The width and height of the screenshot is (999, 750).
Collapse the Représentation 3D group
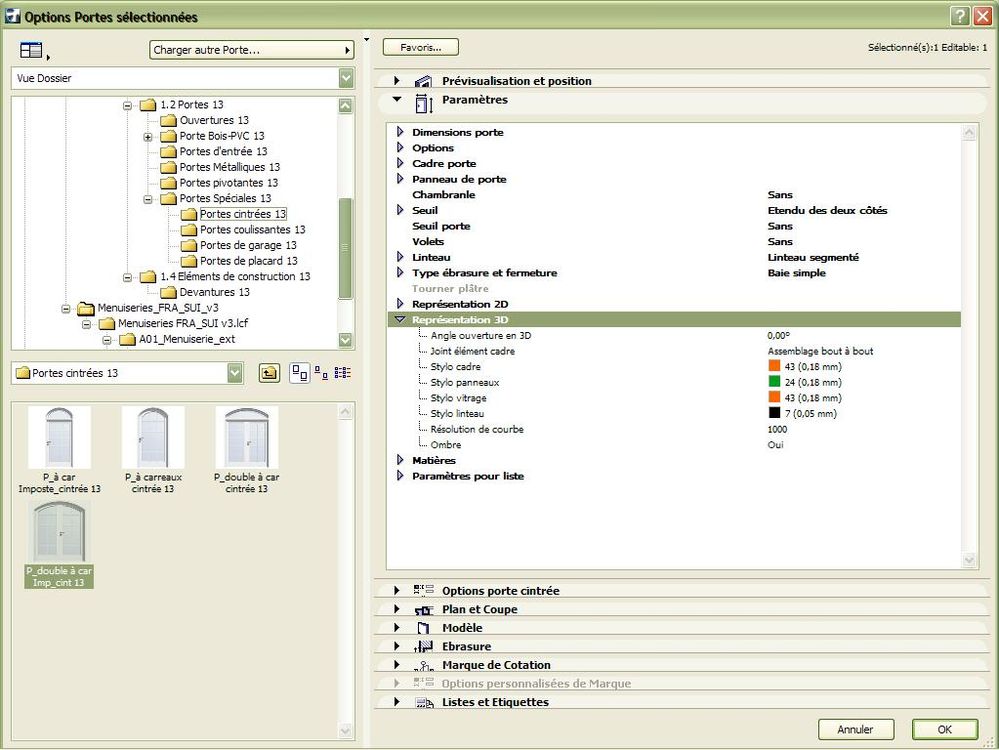(401, 320)
